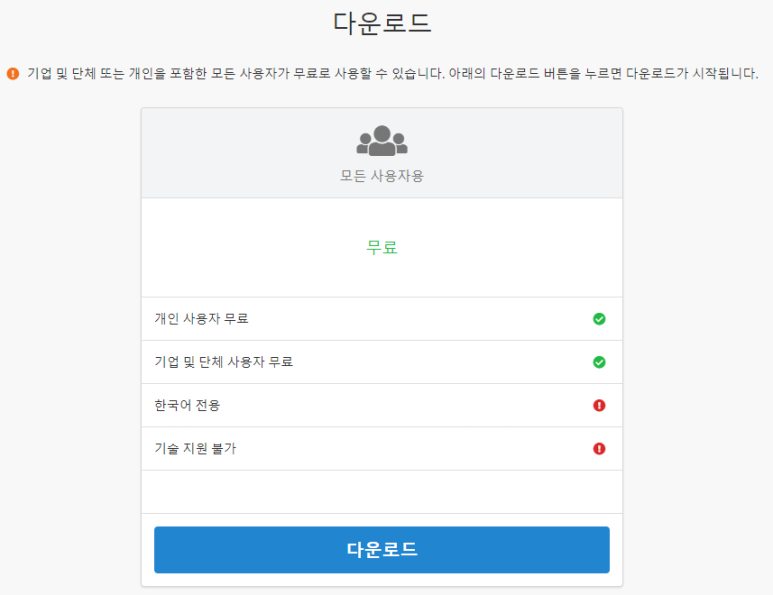This screenshot has height=595, width=773.
Task: Click the orange notice icon
Action: click(x=13, y=74)
